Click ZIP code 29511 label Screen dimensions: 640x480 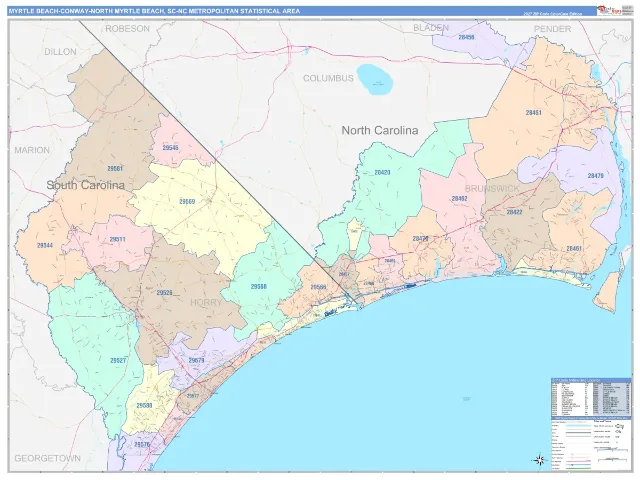point(117,240)
